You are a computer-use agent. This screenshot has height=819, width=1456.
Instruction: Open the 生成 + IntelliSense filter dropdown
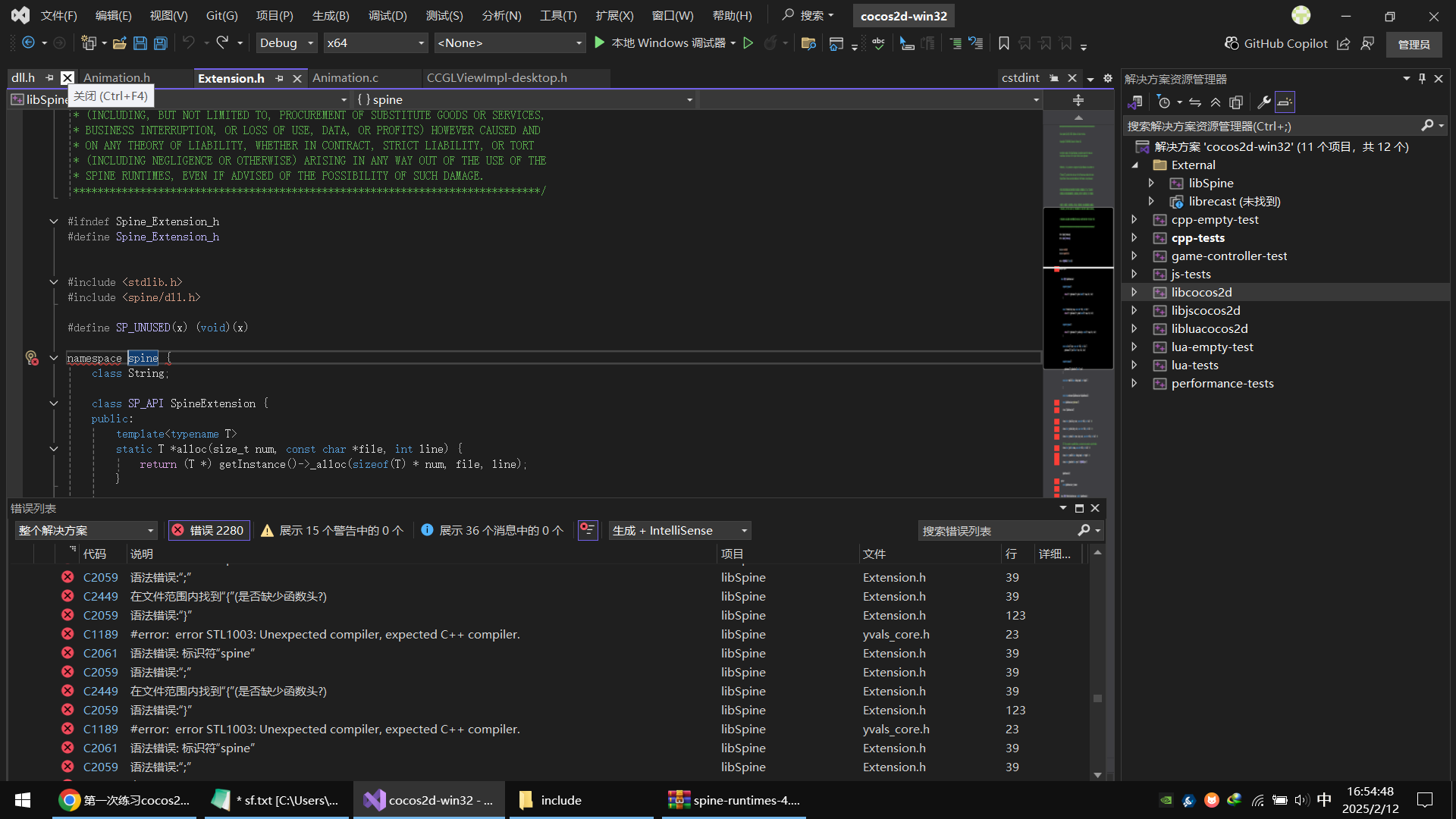point(679,530)
